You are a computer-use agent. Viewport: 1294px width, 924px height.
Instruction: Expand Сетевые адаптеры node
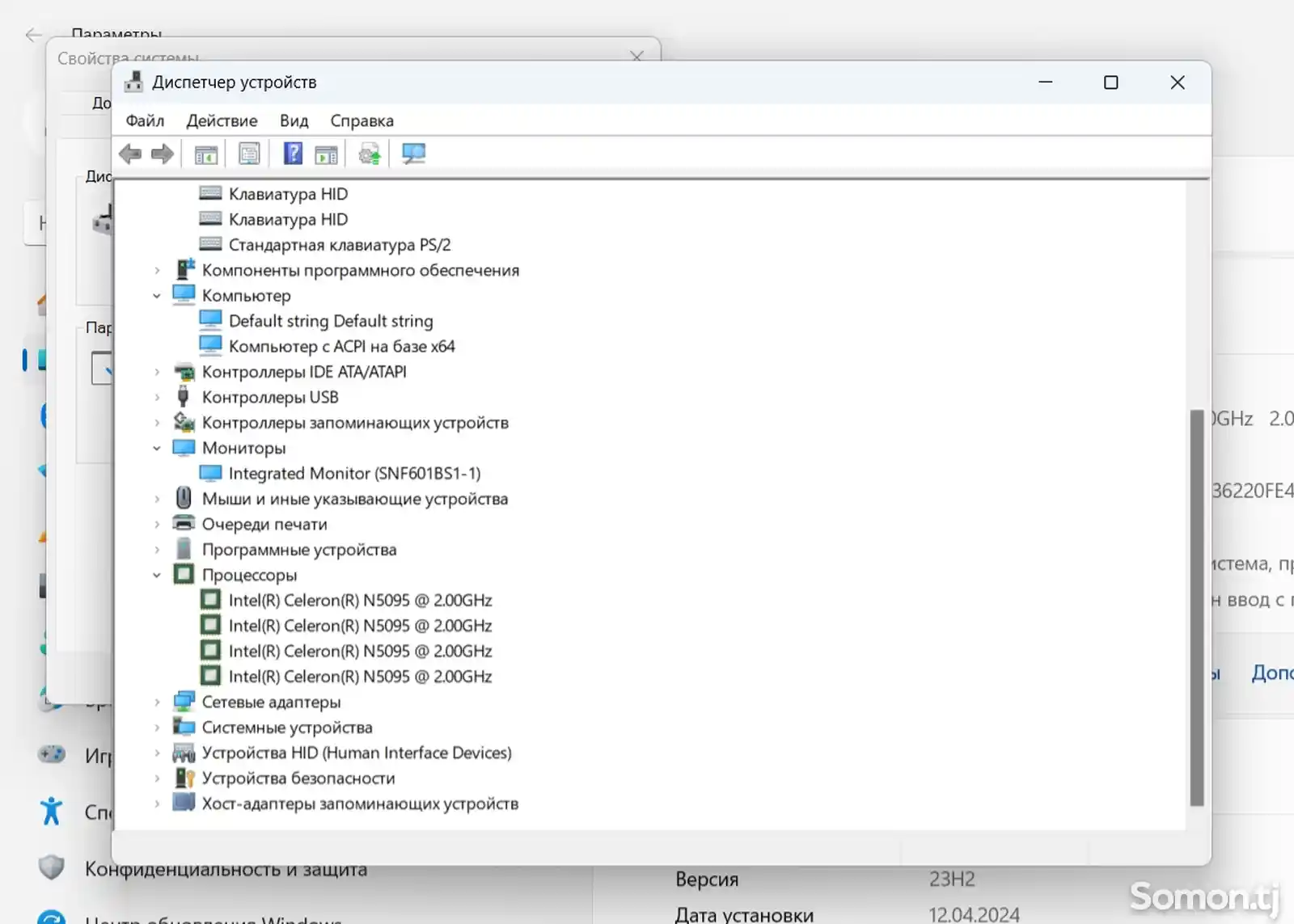[x=157, y=702]
